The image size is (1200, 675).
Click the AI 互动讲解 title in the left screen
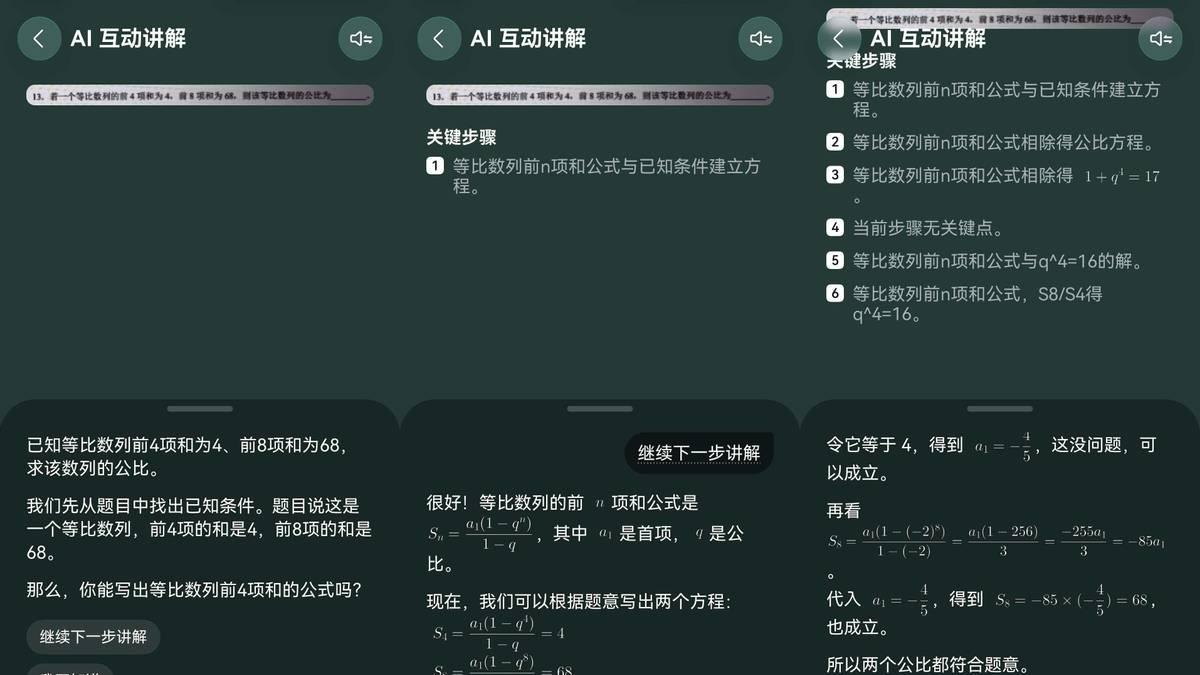(x=128, y=39)
